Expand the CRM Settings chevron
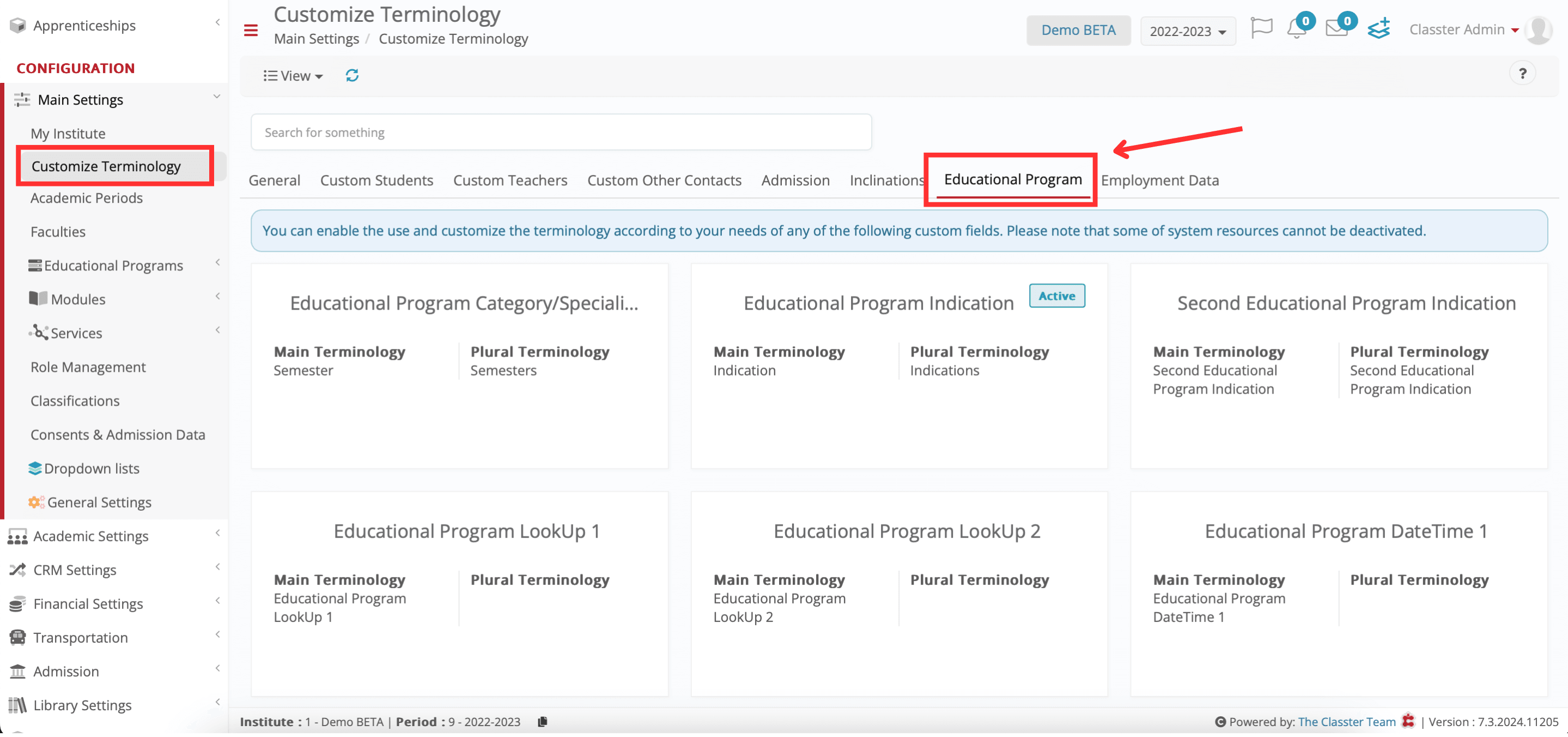Viewport: 1568px width, 737px height. pyautogui.click(x=217, y=567)
